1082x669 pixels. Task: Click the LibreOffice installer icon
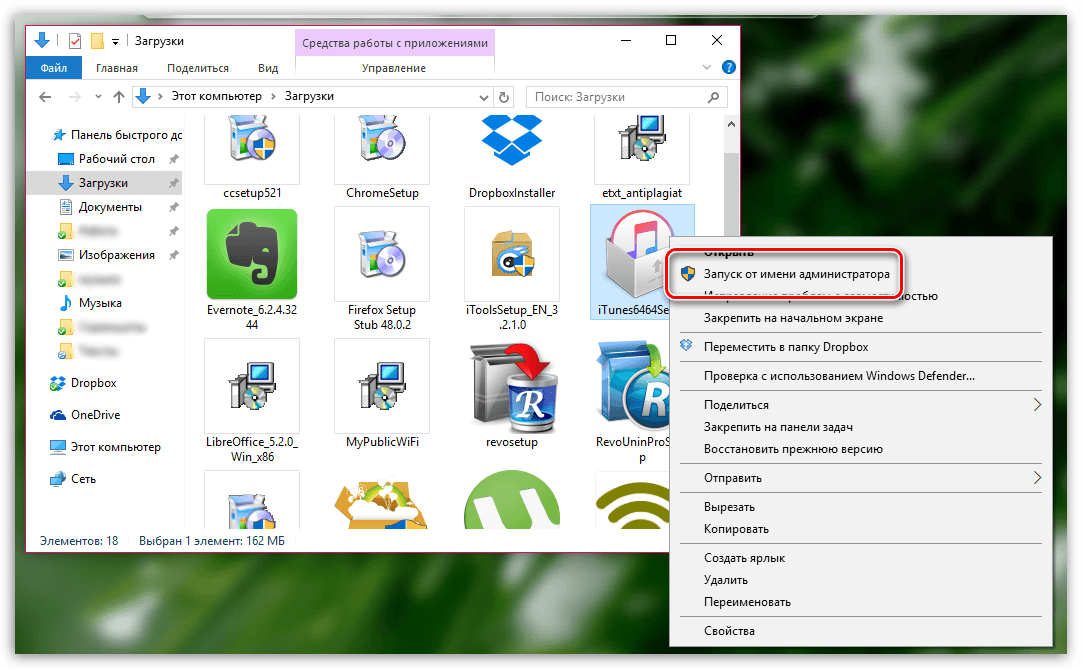tap(251, 385)
